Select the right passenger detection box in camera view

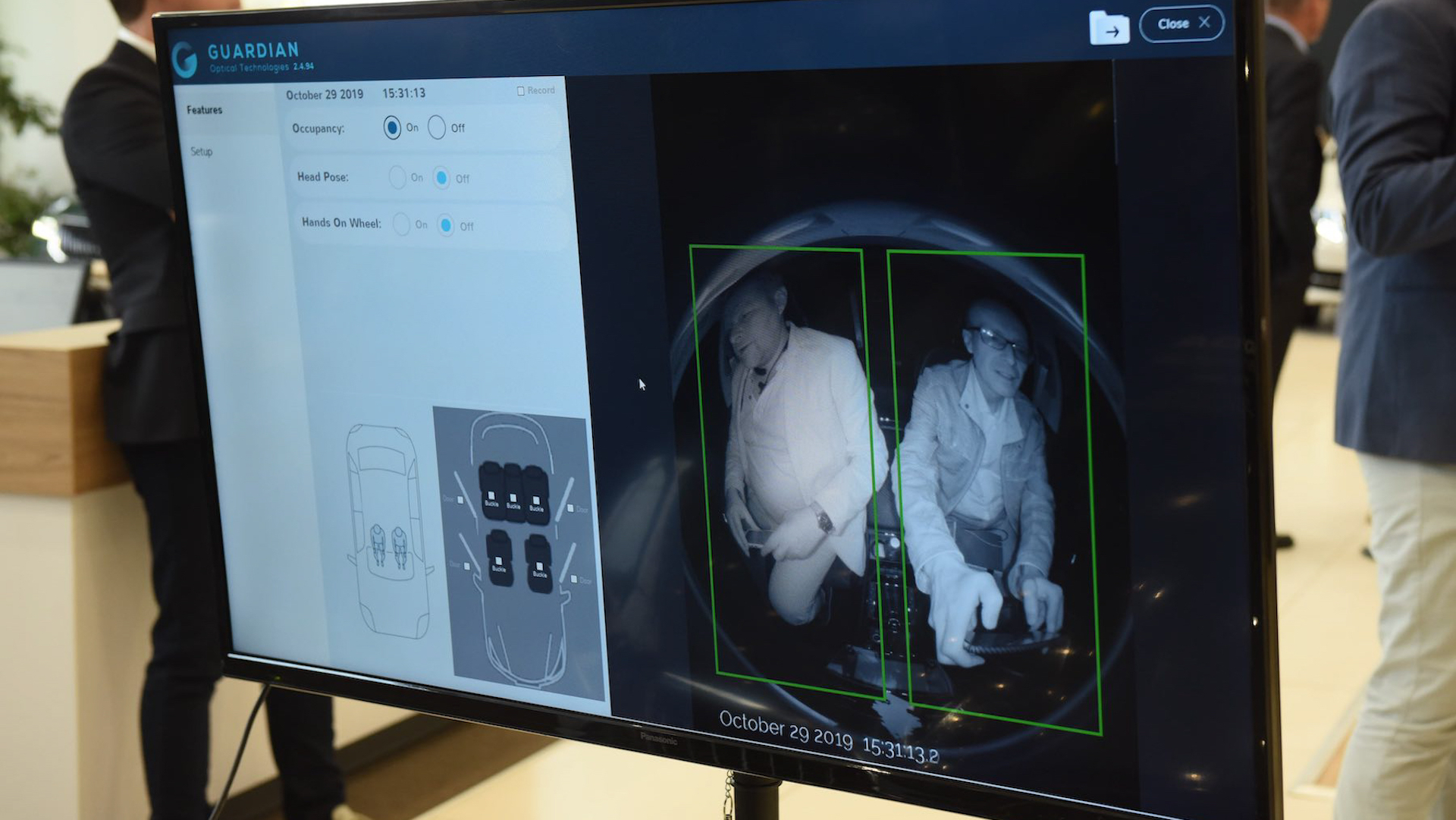pos(993,493)
